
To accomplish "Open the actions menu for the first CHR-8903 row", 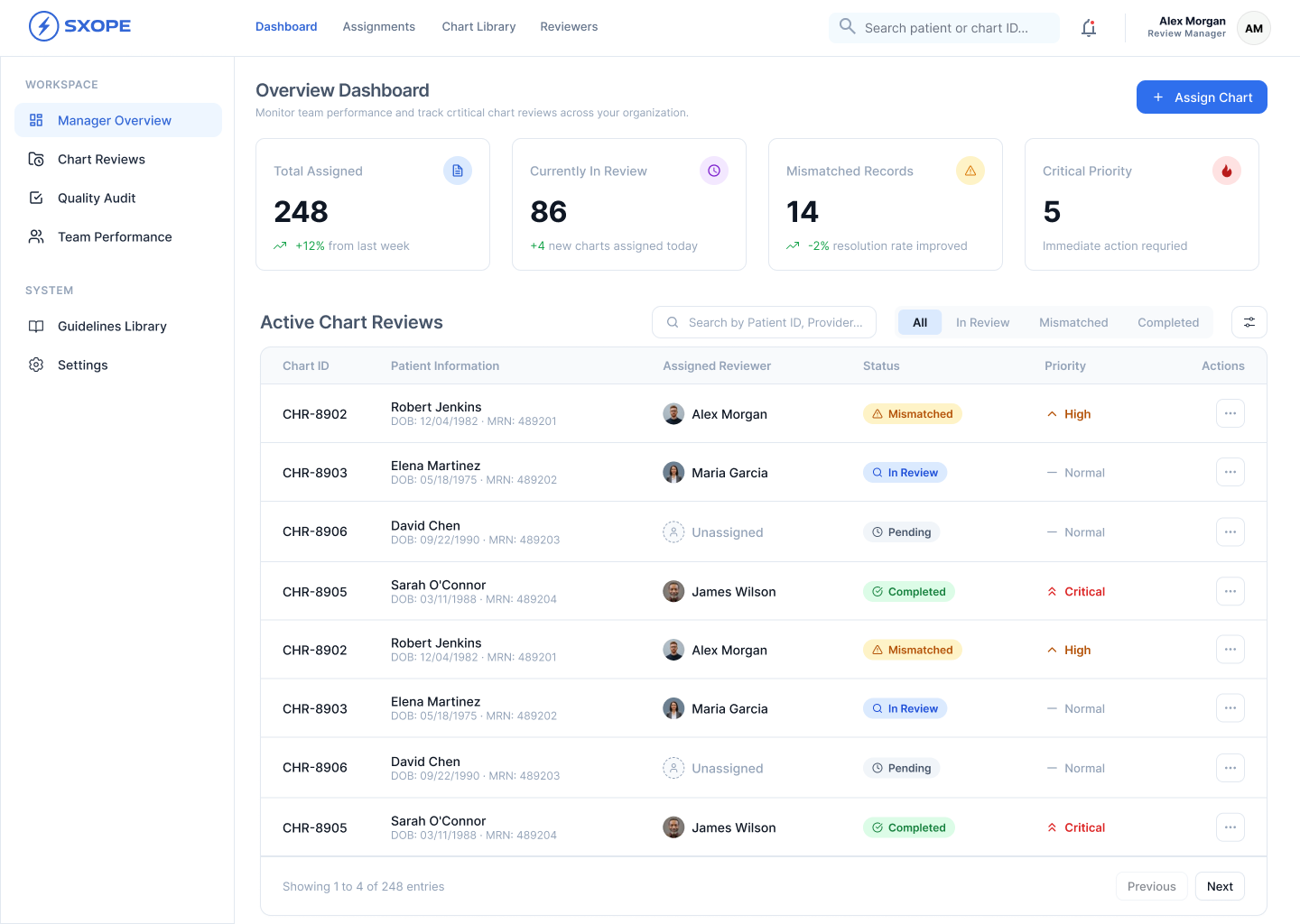I will tap(1230, 472).
